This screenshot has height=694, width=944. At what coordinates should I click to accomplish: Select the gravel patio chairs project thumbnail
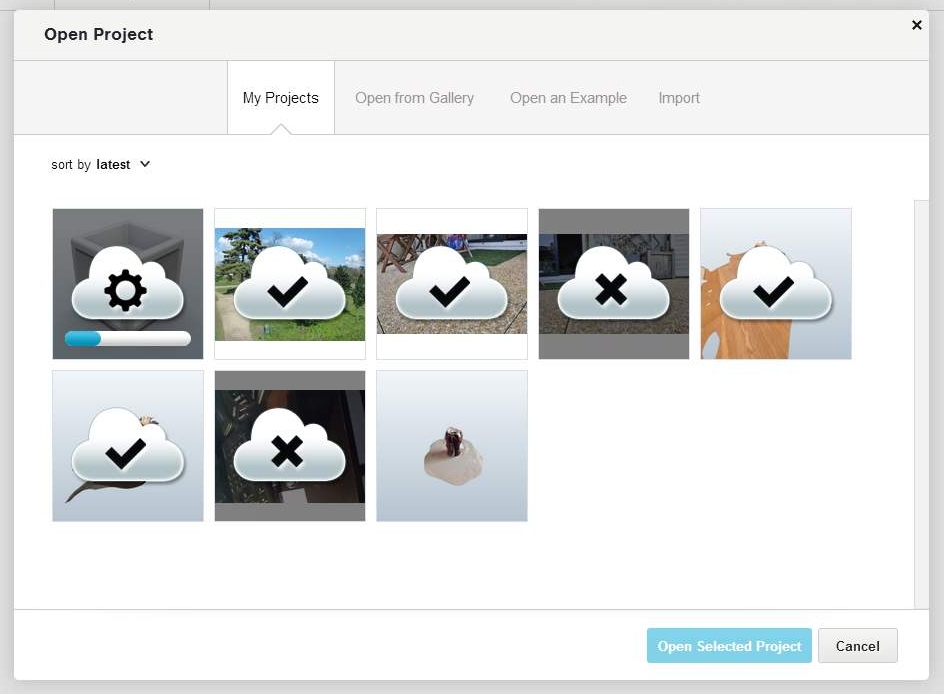click(452, 284)
